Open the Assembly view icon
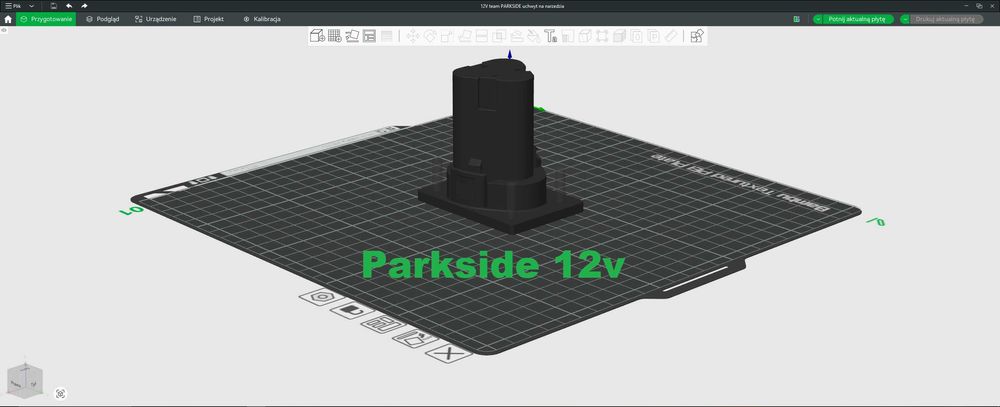Image resolution: width=1000 pixels, height=407 pixels. [x=697, y=36]
